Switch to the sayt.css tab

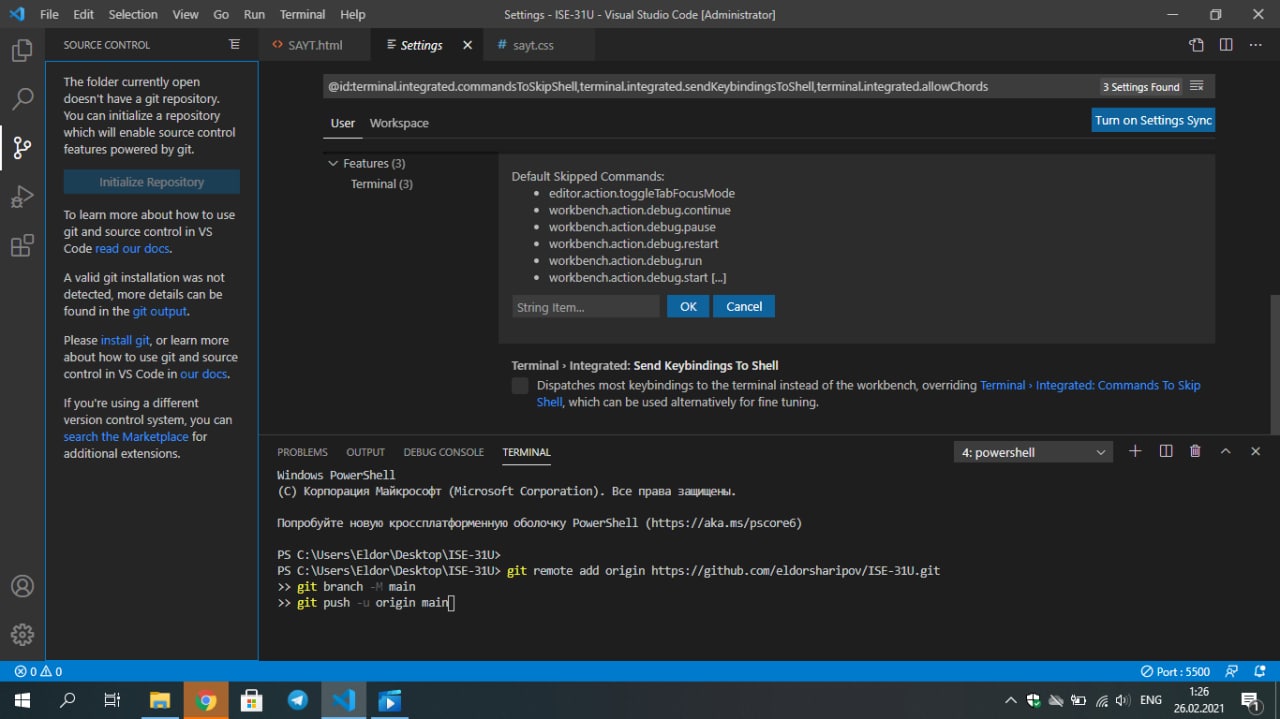[x=533, y=45]
